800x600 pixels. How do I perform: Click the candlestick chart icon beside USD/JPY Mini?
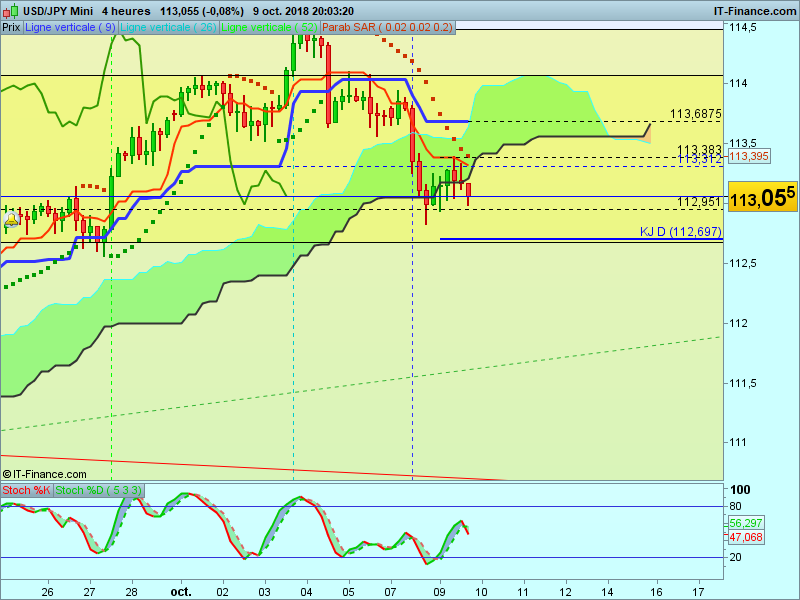point(11,11)
